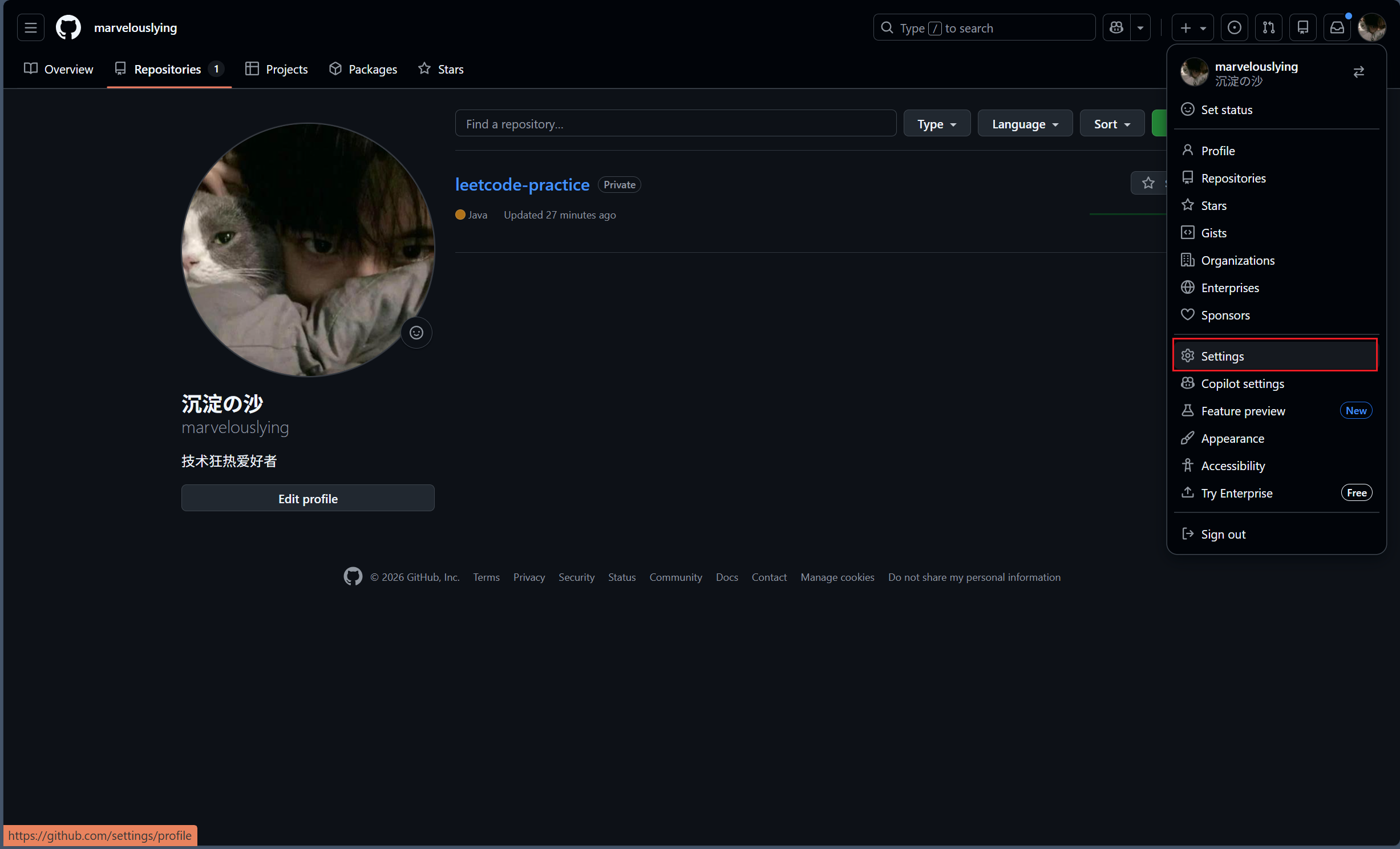Viewport: 1400px width, 849px height.
Task: Click the set status smiley on avatar
Action: click(x=416, y=333)
